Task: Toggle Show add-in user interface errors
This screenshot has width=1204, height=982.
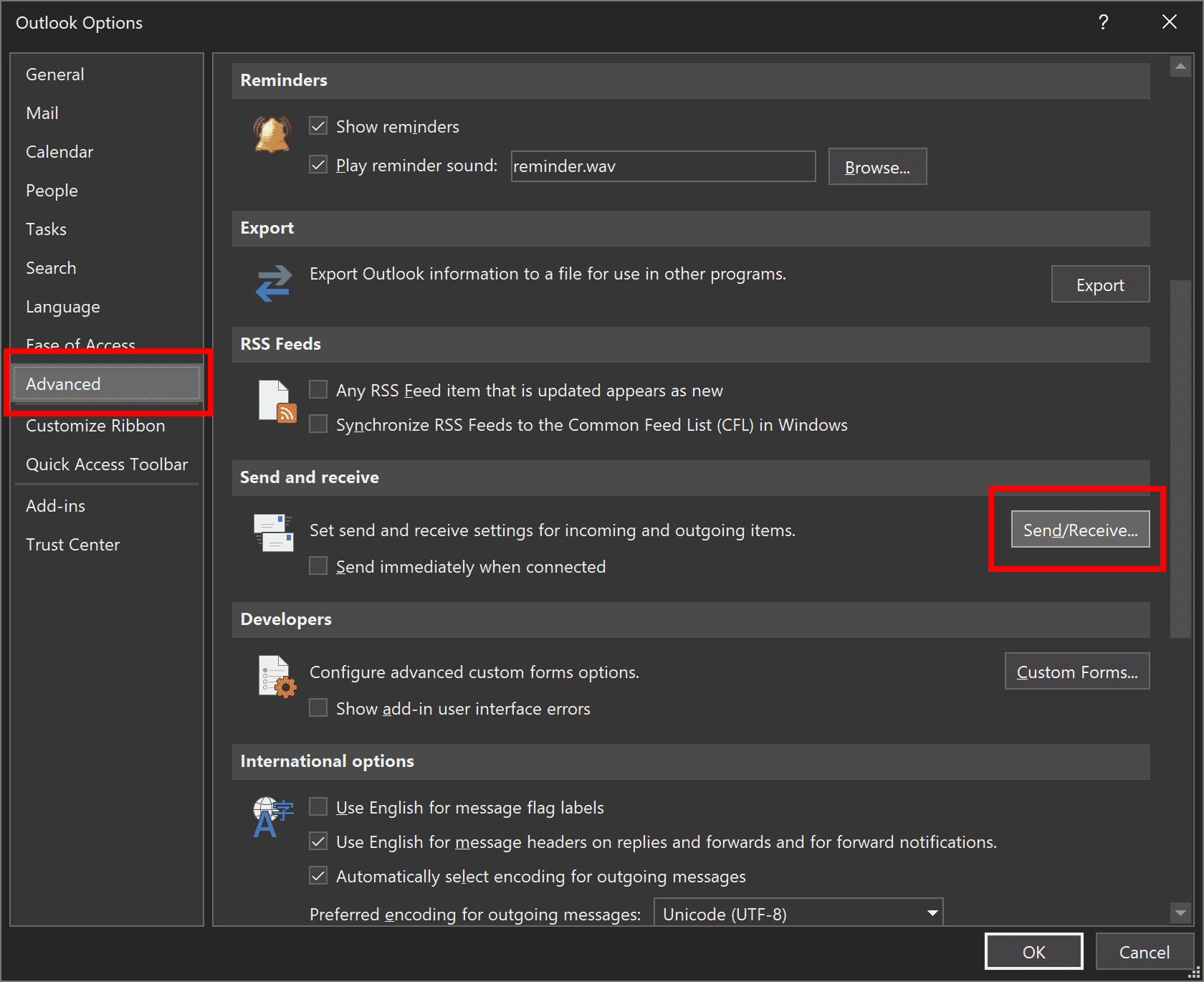Action: click(x=318, y=708)
